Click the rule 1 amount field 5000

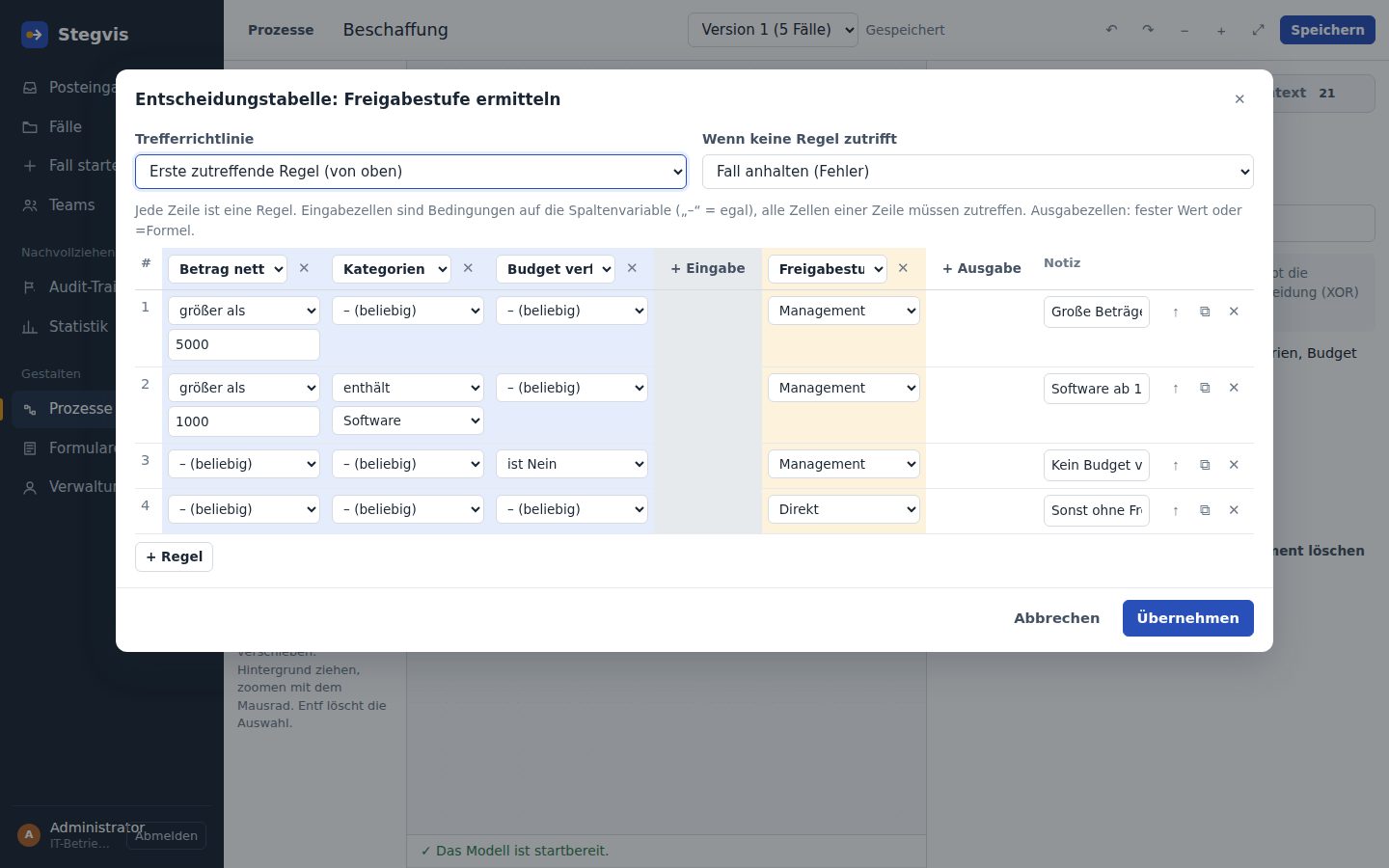tap(244, 344)
